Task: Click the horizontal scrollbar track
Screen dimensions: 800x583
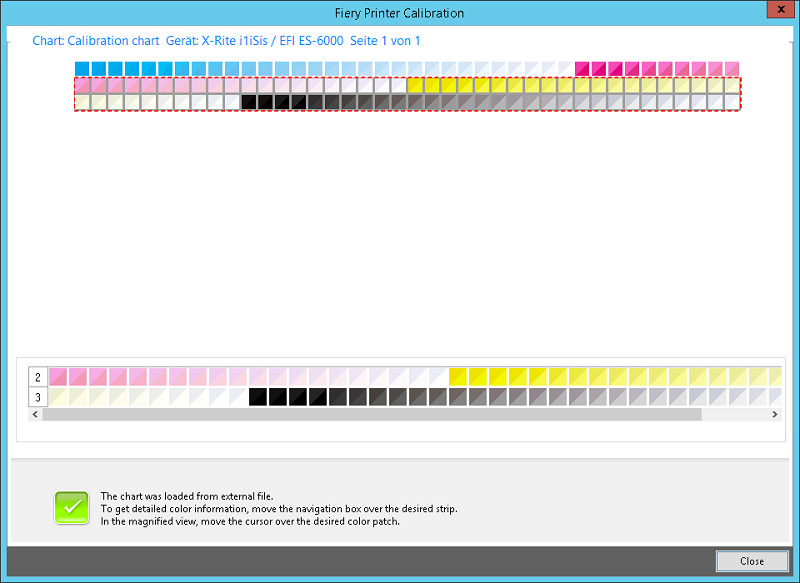Action: (400, 414)
